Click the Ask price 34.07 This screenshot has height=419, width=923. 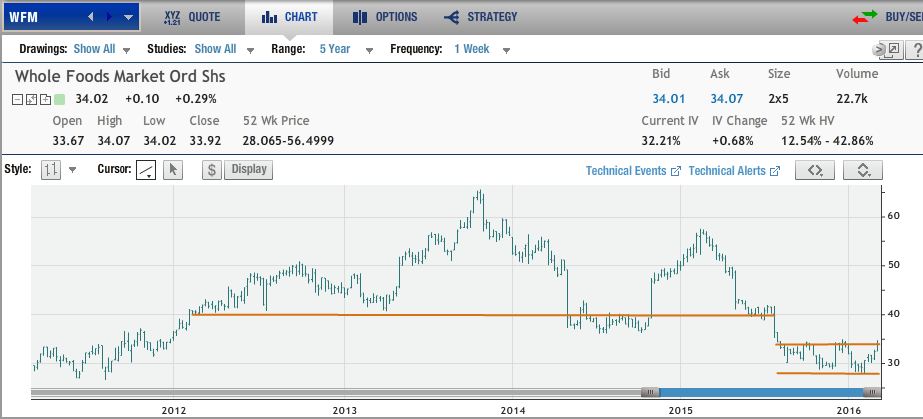726,99
